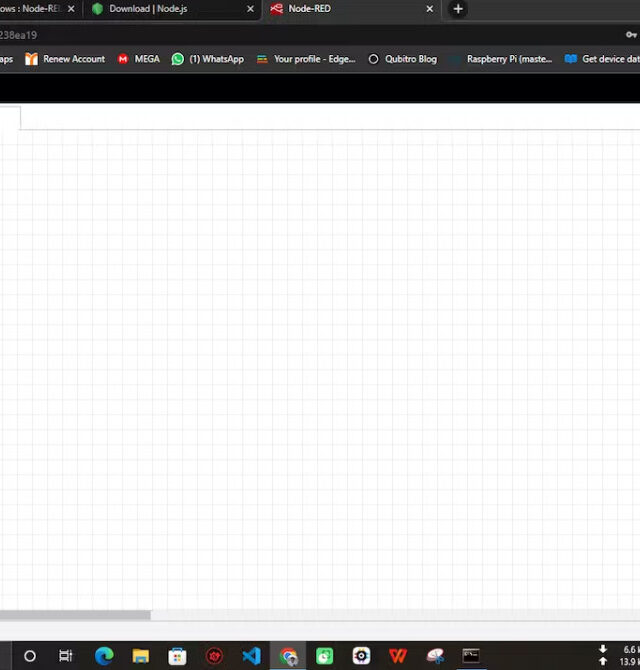Open Microsoft Store from the taskbar
This screenshot has height=670, width=640.
point(177,656)
